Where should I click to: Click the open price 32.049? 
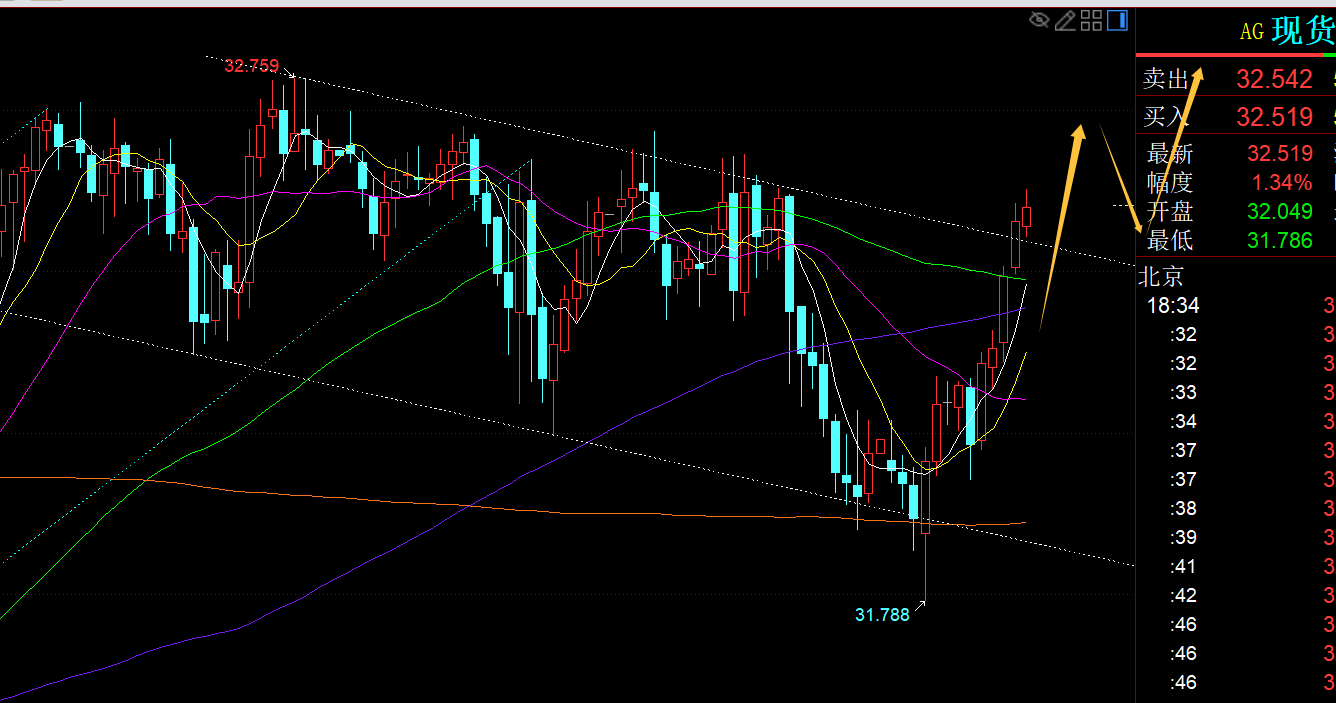point(1279,211)
